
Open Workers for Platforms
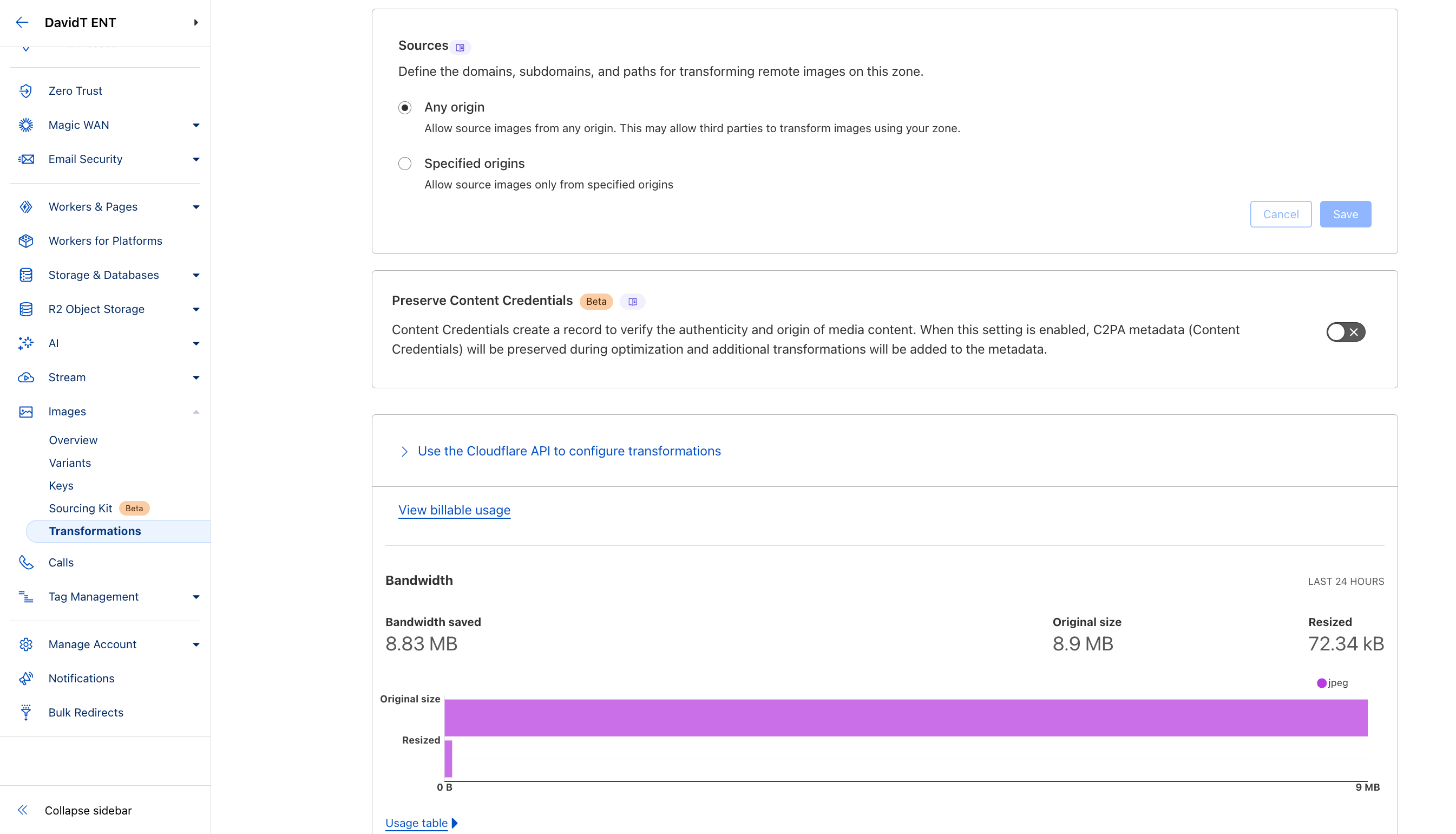coord(105,240)
